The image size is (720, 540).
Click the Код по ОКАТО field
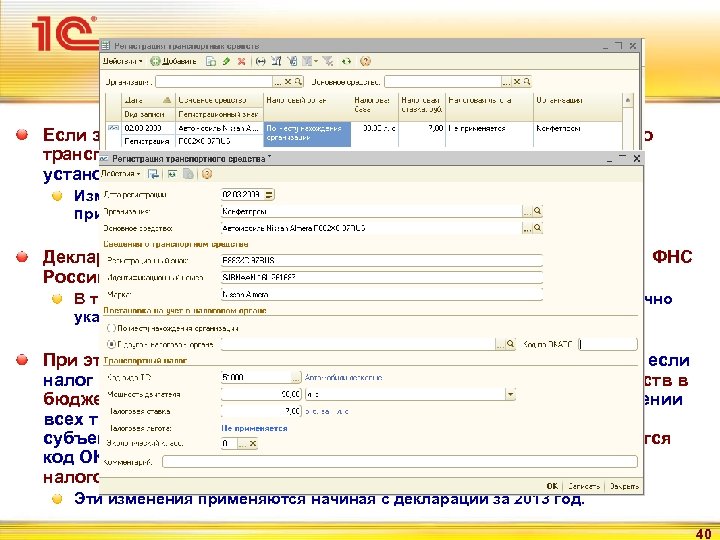click(608, 344)
